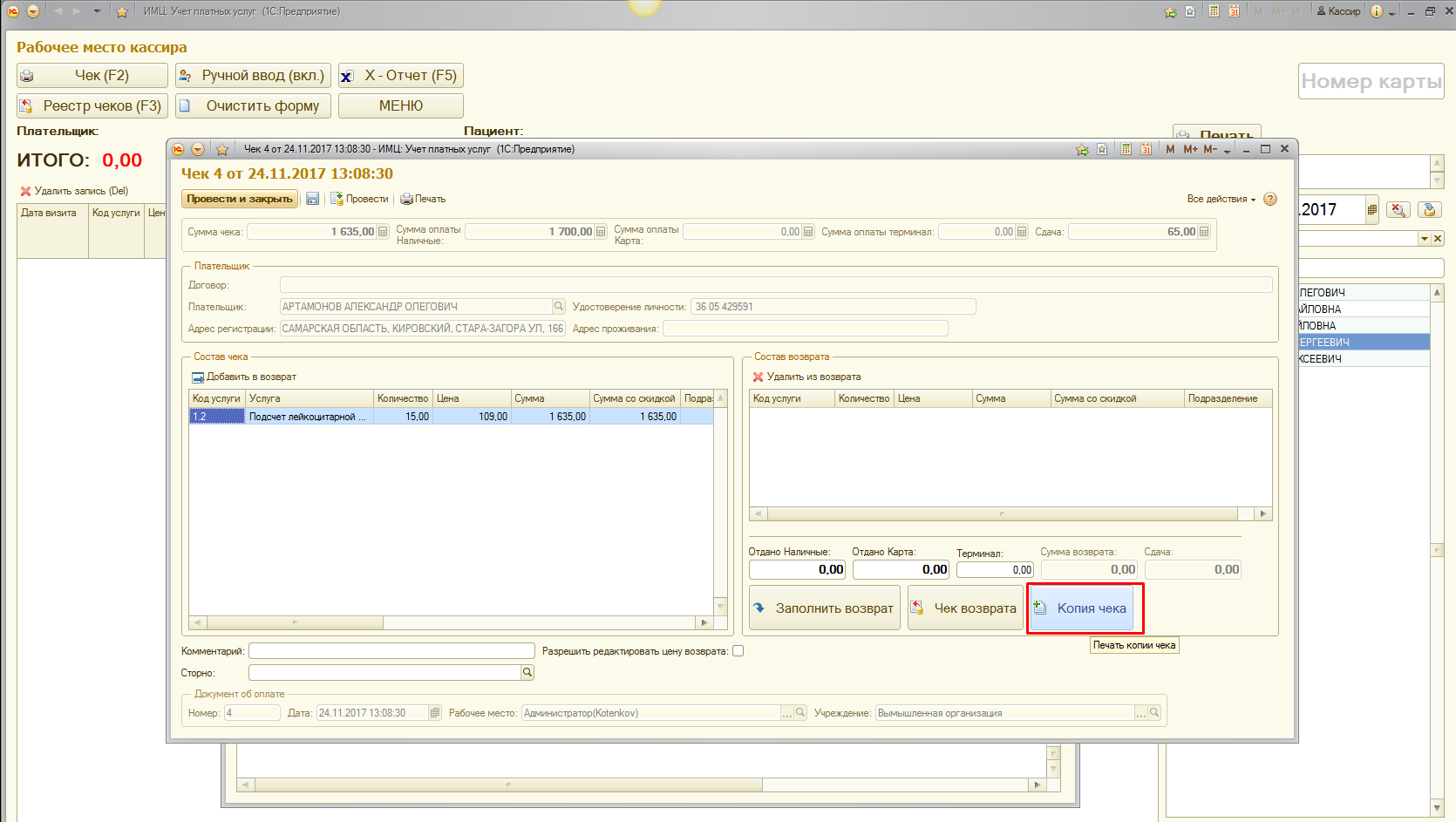Expand Рабочее место selection ellipsis button
This screenshot has height=822, width=1456.
(787, 713)
